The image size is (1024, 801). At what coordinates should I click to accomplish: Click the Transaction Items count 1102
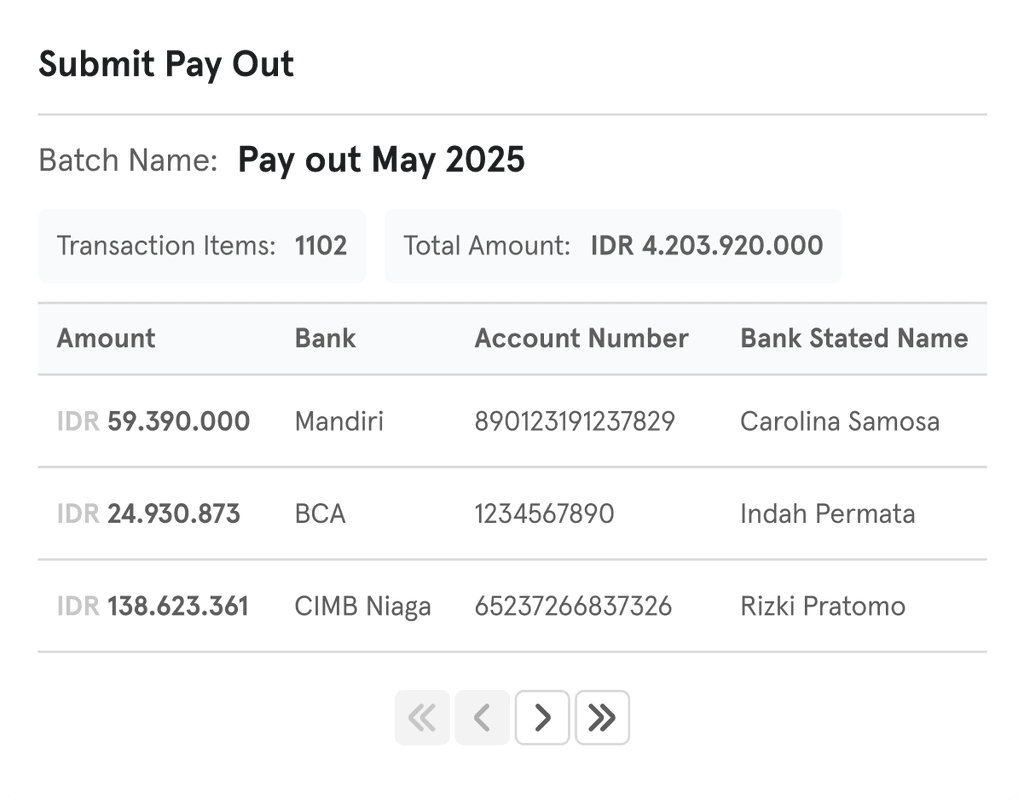coord(321,245)
